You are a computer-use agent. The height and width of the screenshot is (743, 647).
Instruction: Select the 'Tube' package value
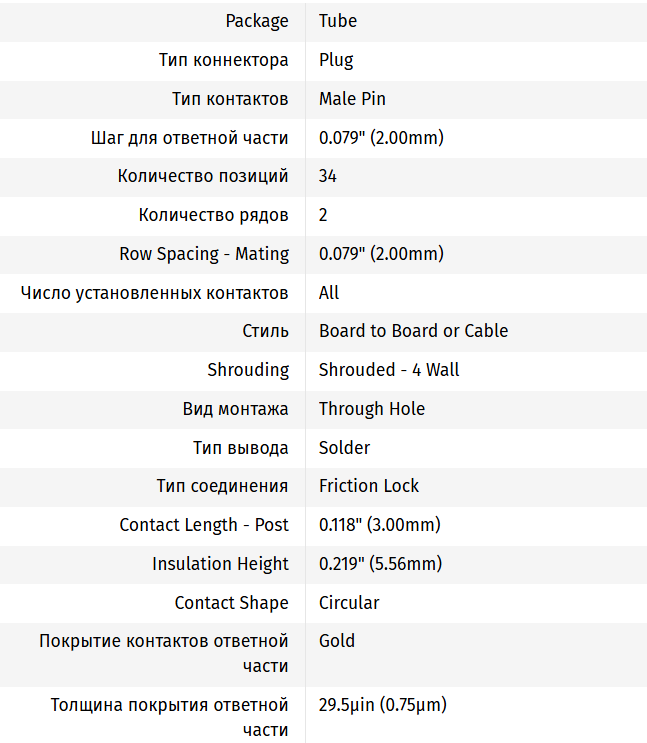click(x=338, y=21)
